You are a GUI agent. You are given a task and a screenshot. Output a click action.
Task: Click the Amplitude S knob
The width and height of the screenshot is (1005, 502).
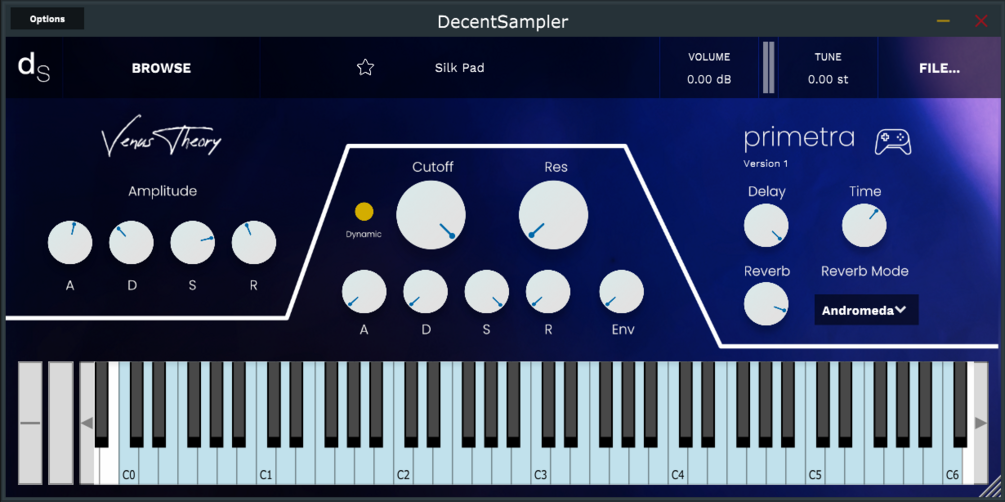tap(192, 242)
